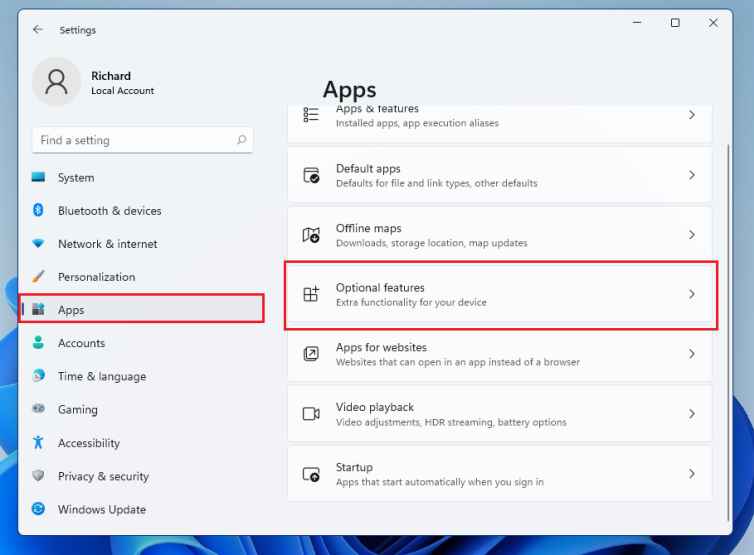Open the Accounts settings category
The height and width of the screenshot is (555, 754).
point(81,343)
